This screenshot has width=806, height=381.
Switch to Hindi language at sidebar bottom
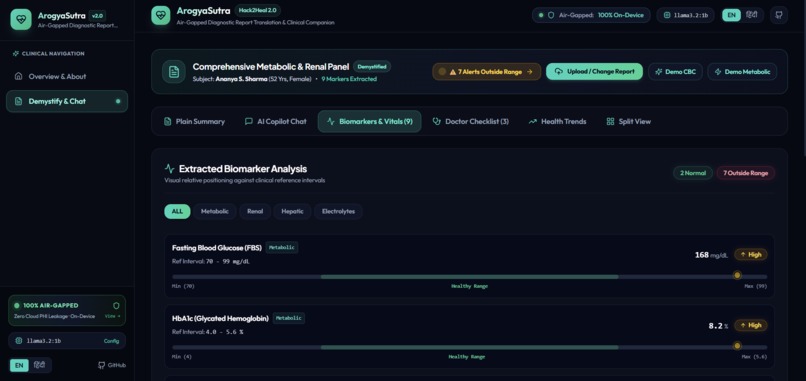click(x=40, y=366)
